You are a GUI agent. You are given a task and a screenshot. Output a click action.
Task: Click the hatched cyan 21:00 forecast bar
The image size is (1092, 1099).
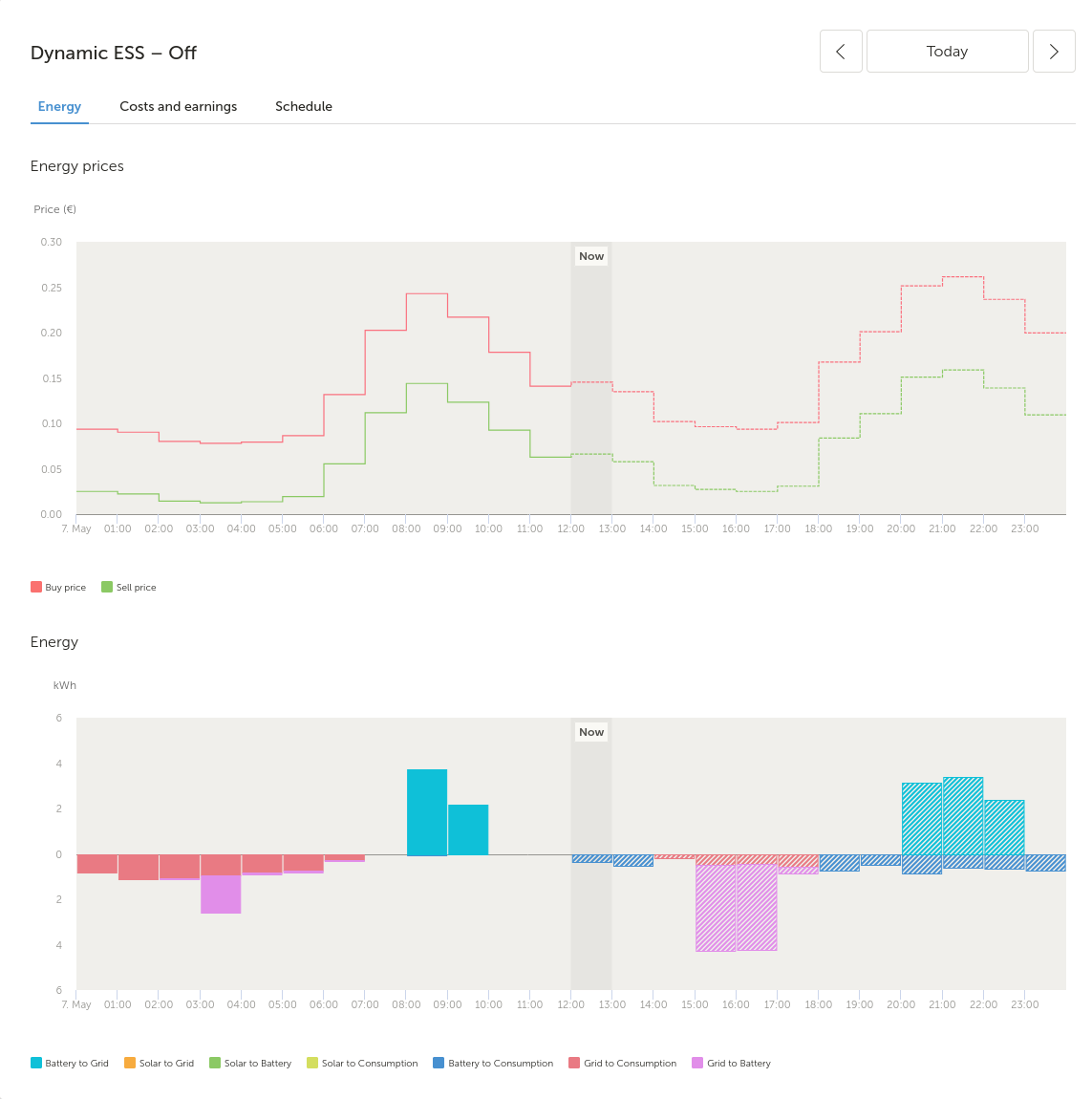click(x=963, y=816)
